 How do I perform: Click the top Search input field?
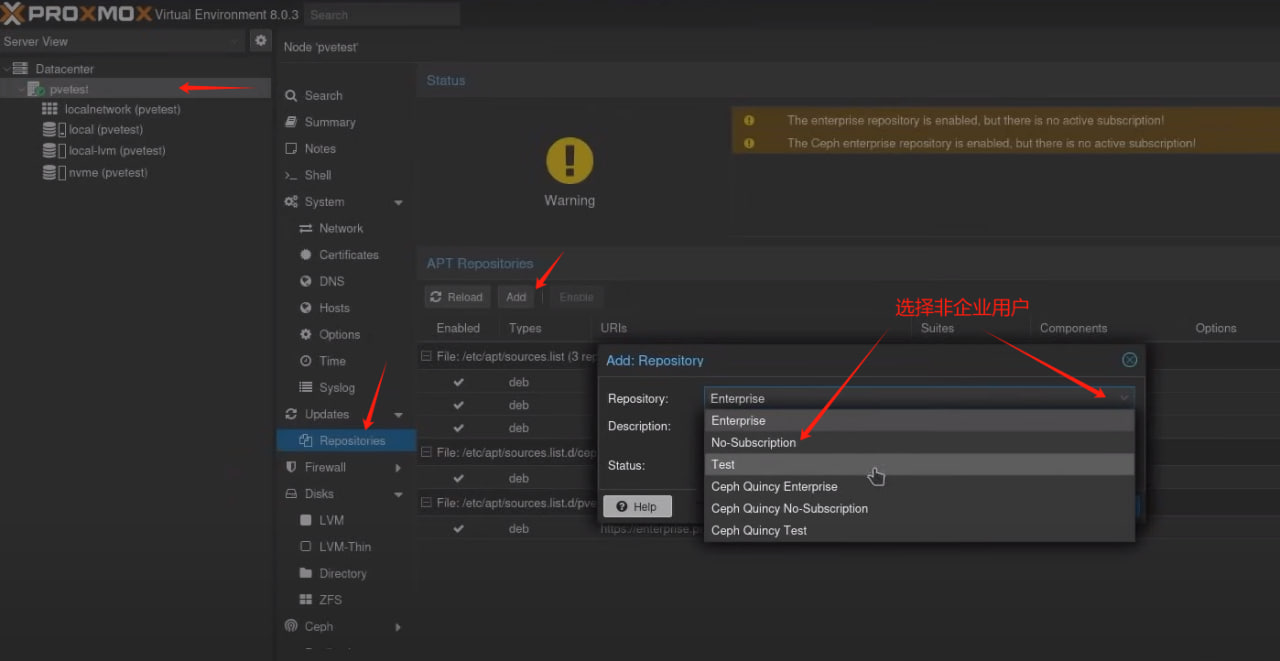(380, 15)
